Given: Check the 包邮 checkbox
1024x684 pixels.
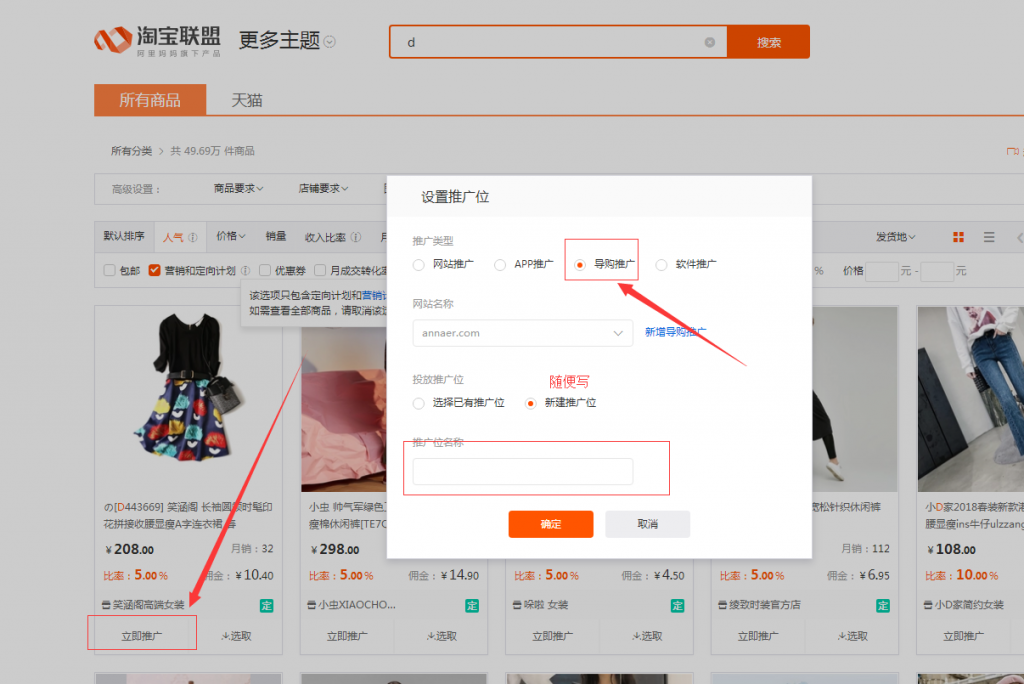Looking at the screenshot, I should coord(110,270).
